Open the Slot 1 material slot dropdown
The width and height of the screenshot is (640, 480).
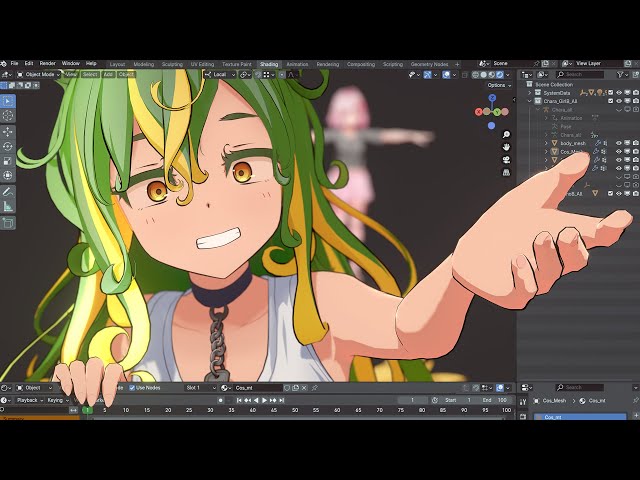point(200,388)
